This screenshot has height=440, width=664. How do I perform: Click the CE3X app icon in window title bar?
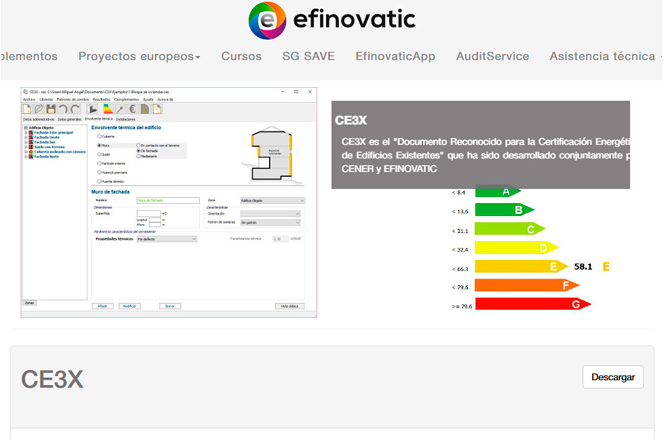25,91
